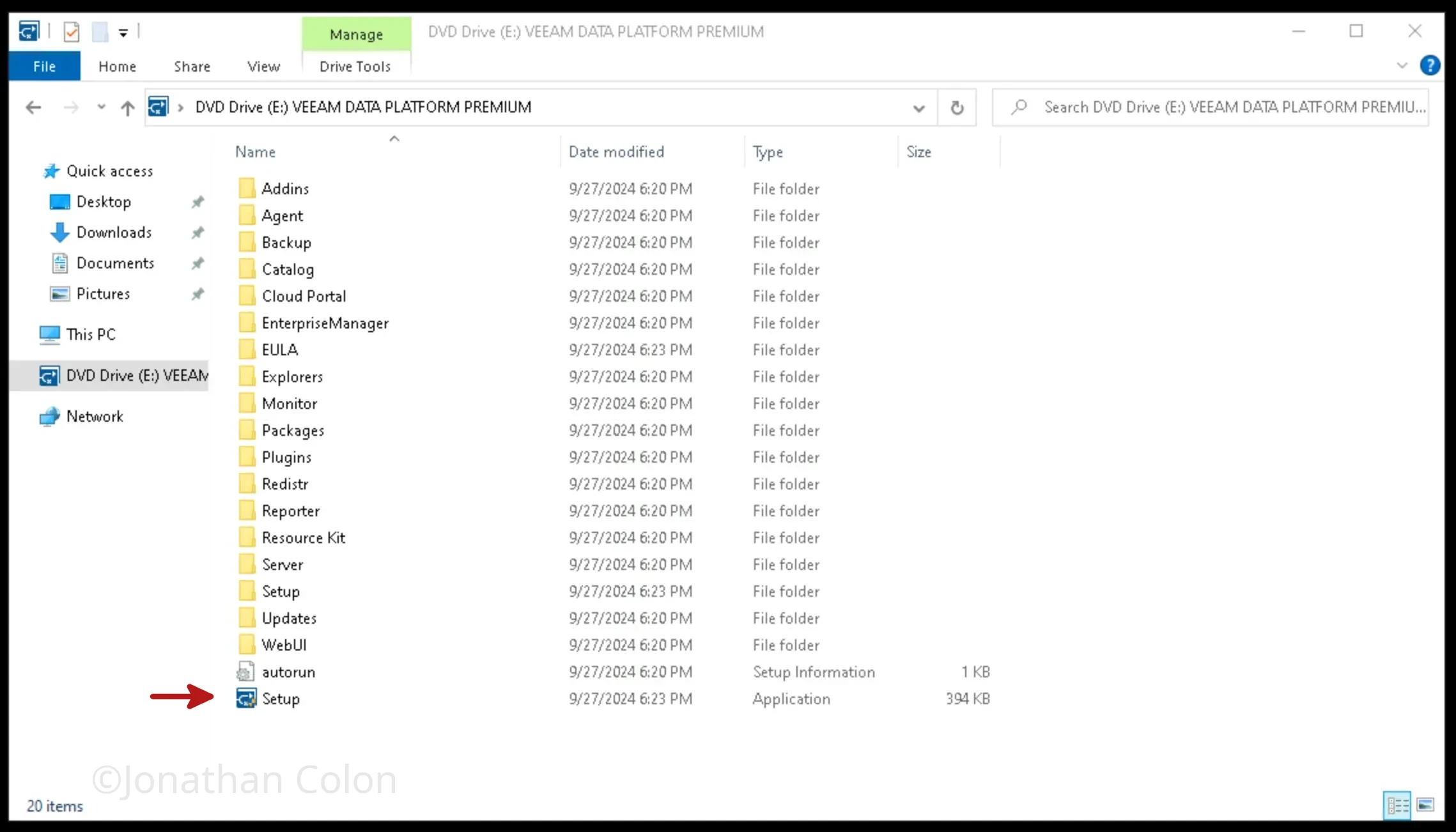This screenshot has width=1456, height=832.
Task: Click the Forward navigation arrow
Action: 71,107
